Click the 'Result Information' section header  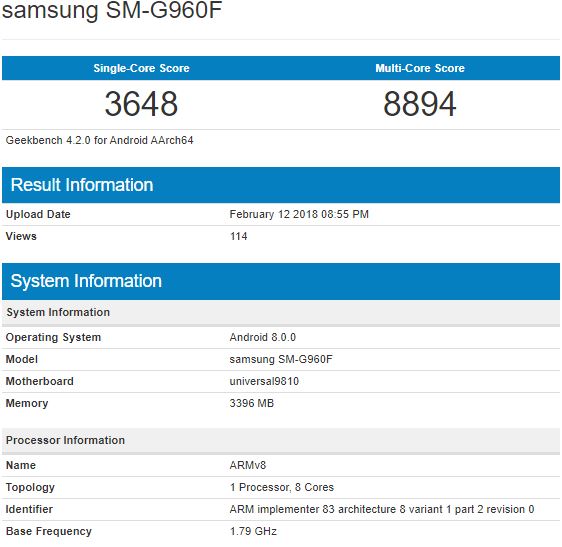click(281, 185)
